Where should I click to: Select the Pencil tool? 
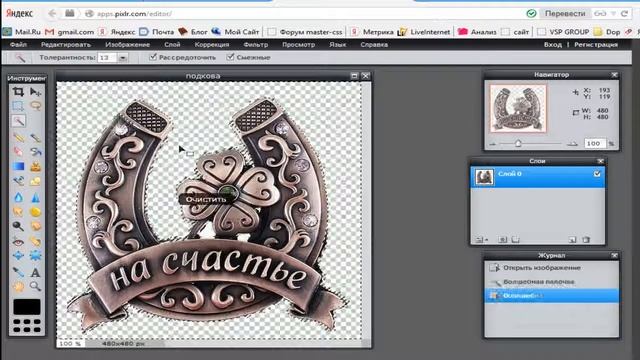point(18,138)
